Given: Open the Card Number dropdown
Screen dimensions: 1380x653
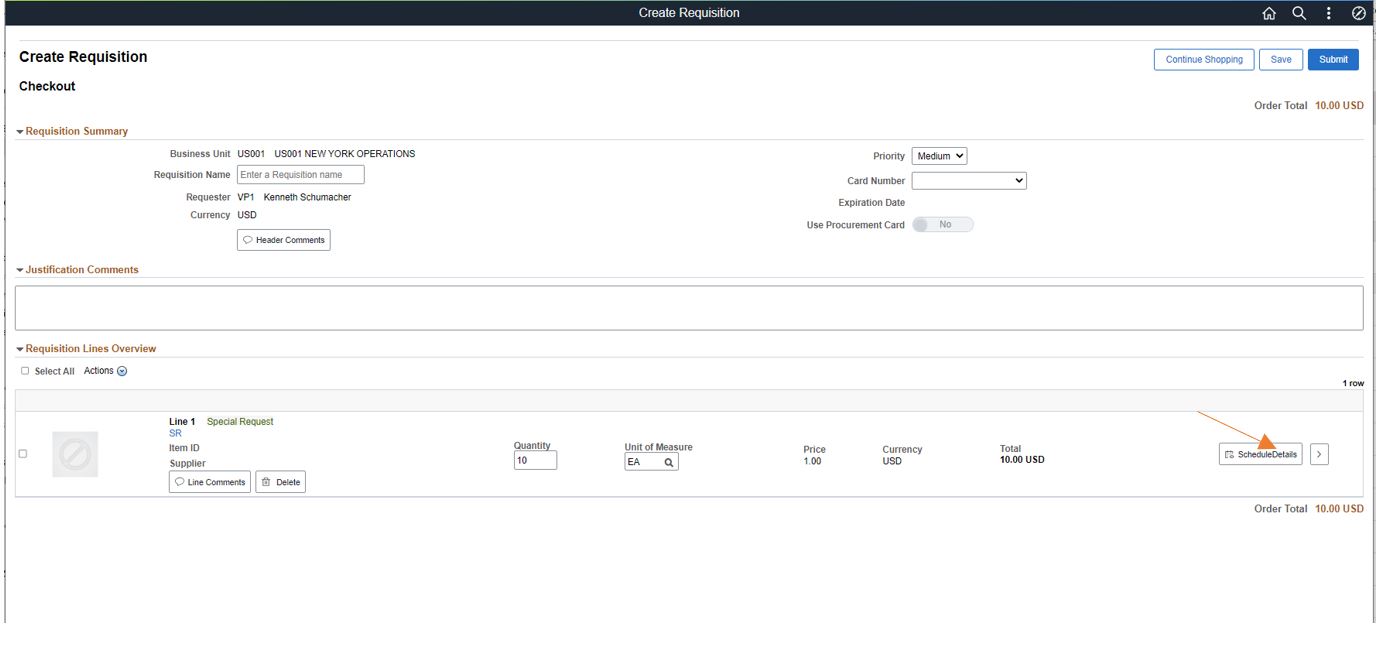Looking at the screenshot, I should click(970, 180).
